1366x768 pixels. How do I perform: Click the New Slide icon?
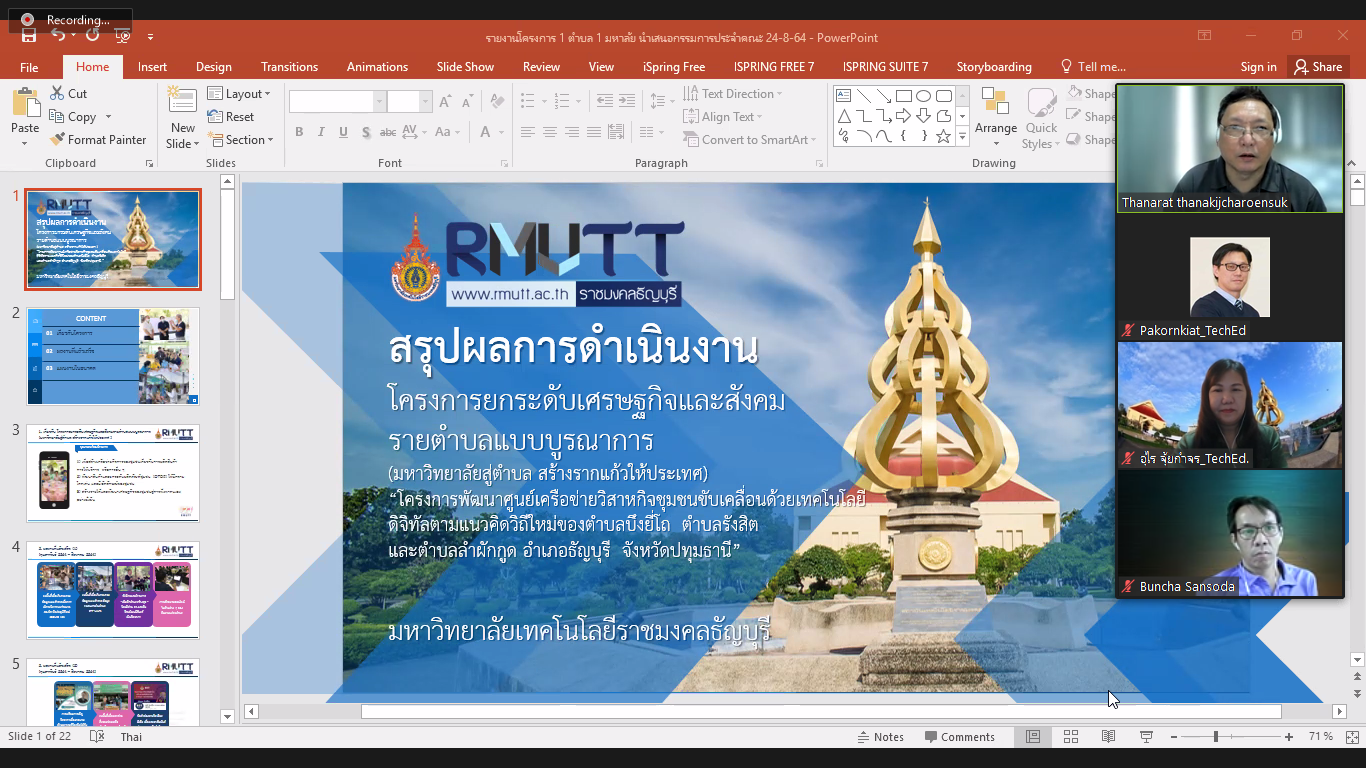tap(182, 101)
